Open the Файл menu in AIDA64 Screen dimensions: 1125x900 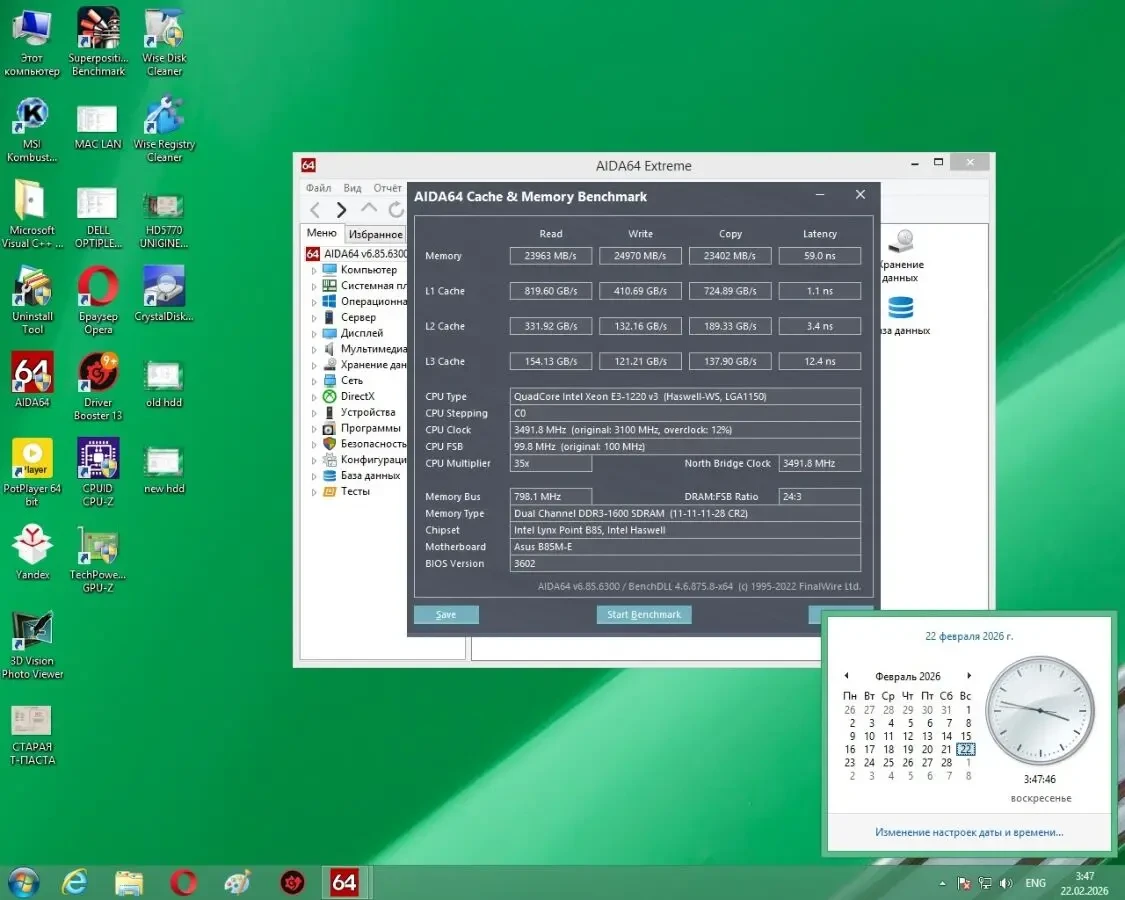point(319,188)
